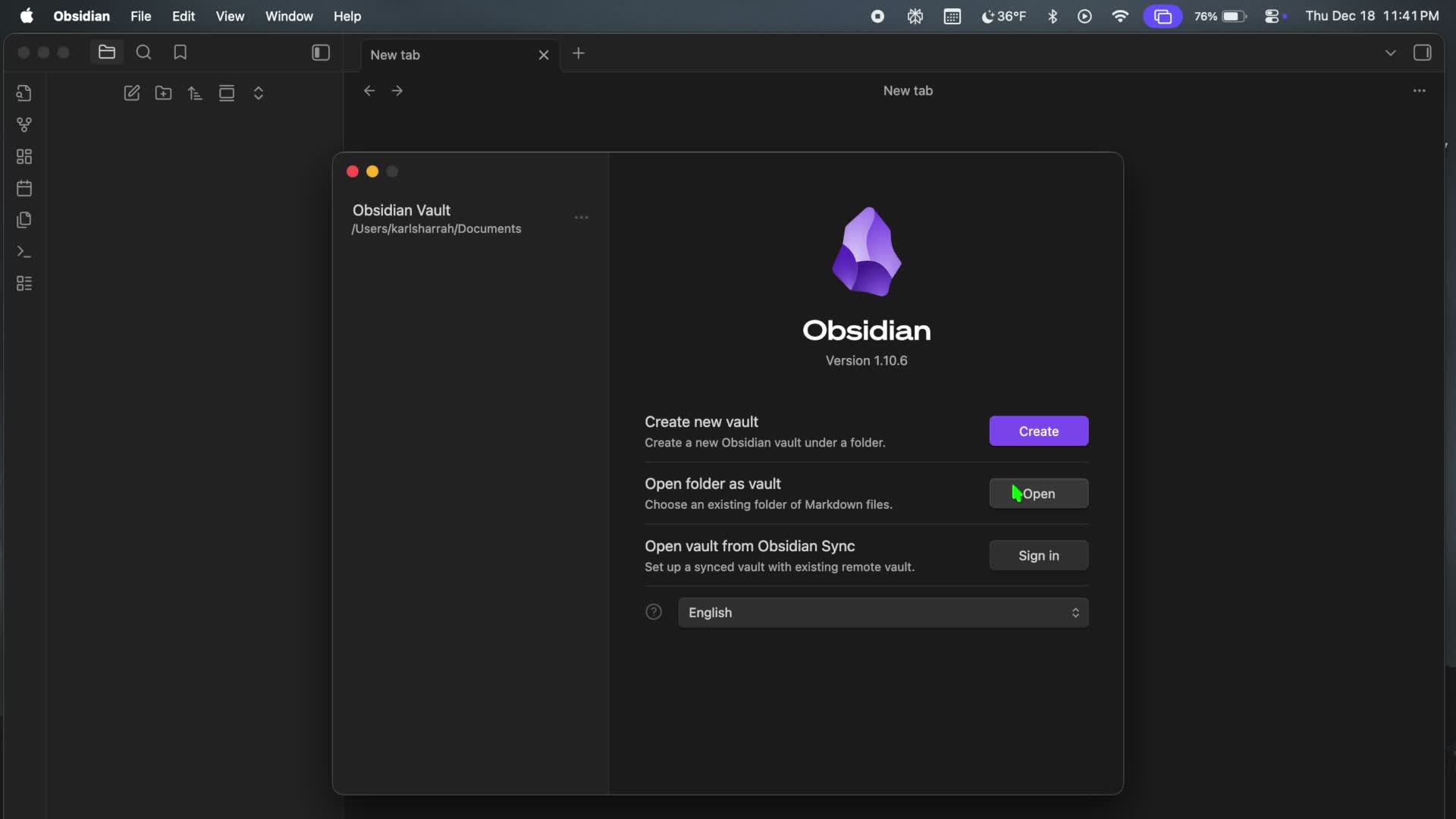The width and height of the screenshot is (1456, 819).
Task: Click the auto-reveal current file icon
Action: tap(227, 93)
